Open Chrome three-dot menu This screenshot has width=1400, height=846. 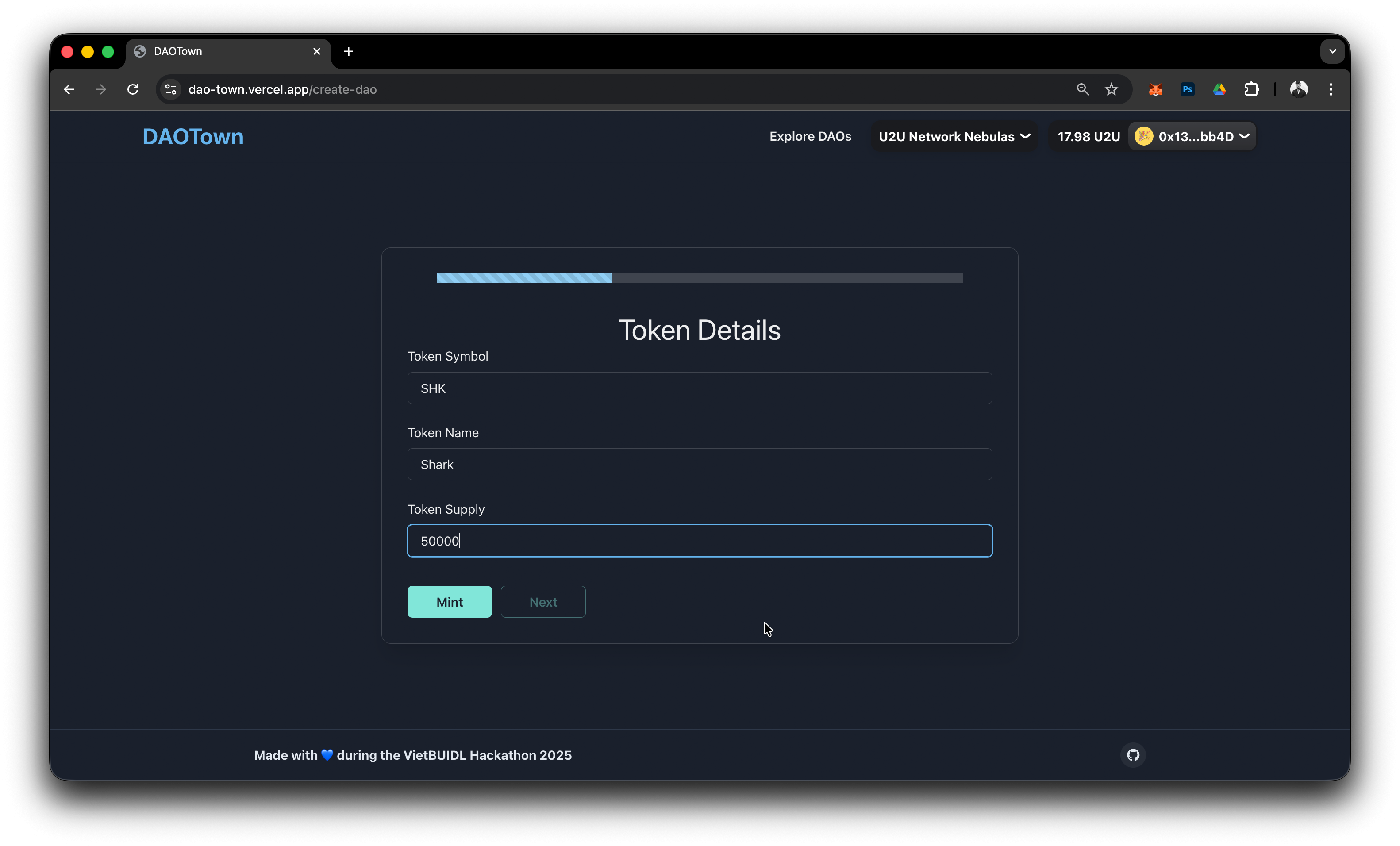coord(1331,89)
